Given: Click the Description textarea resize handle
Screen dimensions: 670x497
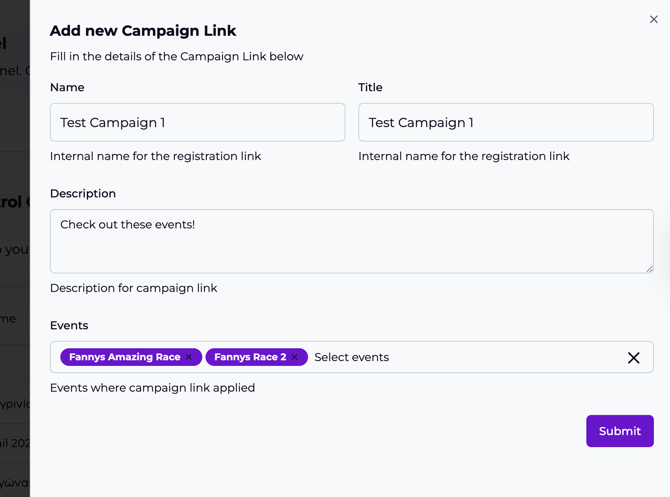Looking at the screenshot, I should pyautogui.click(x=649, y=268).
